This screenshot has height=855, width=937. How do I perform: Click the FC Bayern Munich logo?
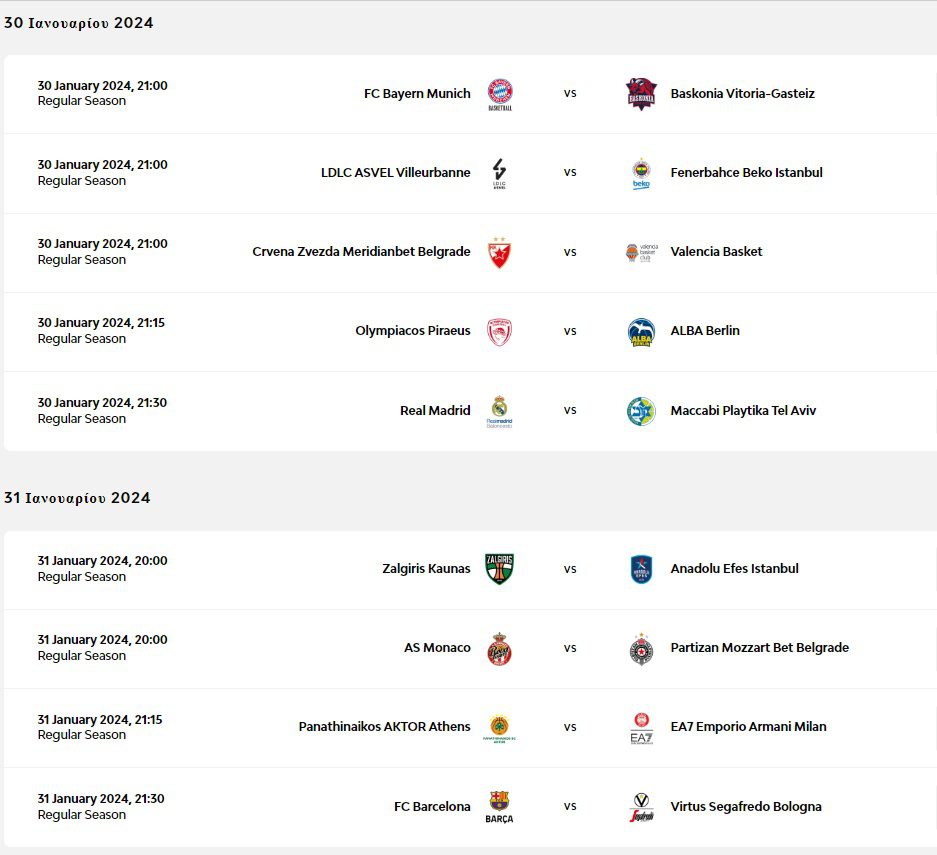(499, 93)
